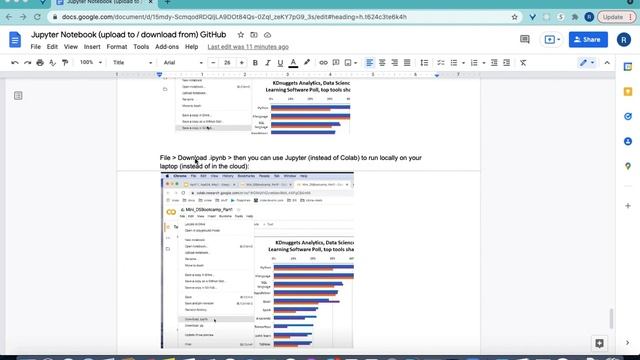Open Maps in side panel
Screen dimensions: 640x360
[x=628, y=166]
